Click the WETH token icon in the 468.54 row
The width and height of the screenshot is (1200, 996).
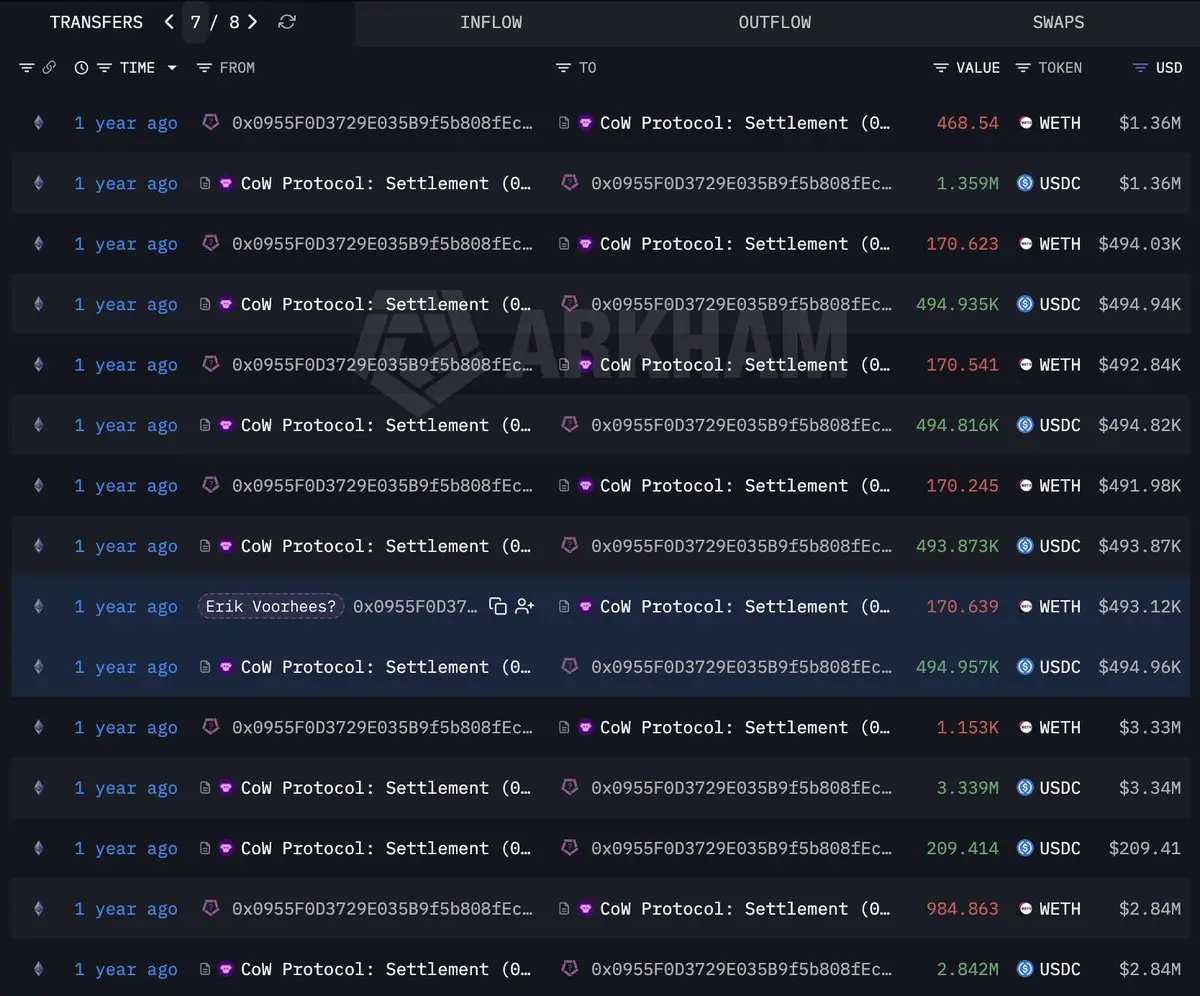click(1025, 123)
